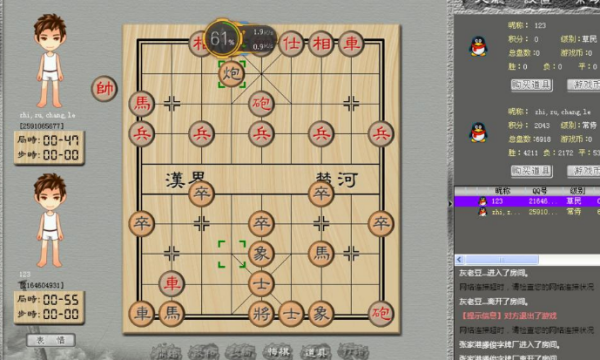Click the upper opponent character avatar
Viewport: 600px width, 360px height.
coord(50,61)
